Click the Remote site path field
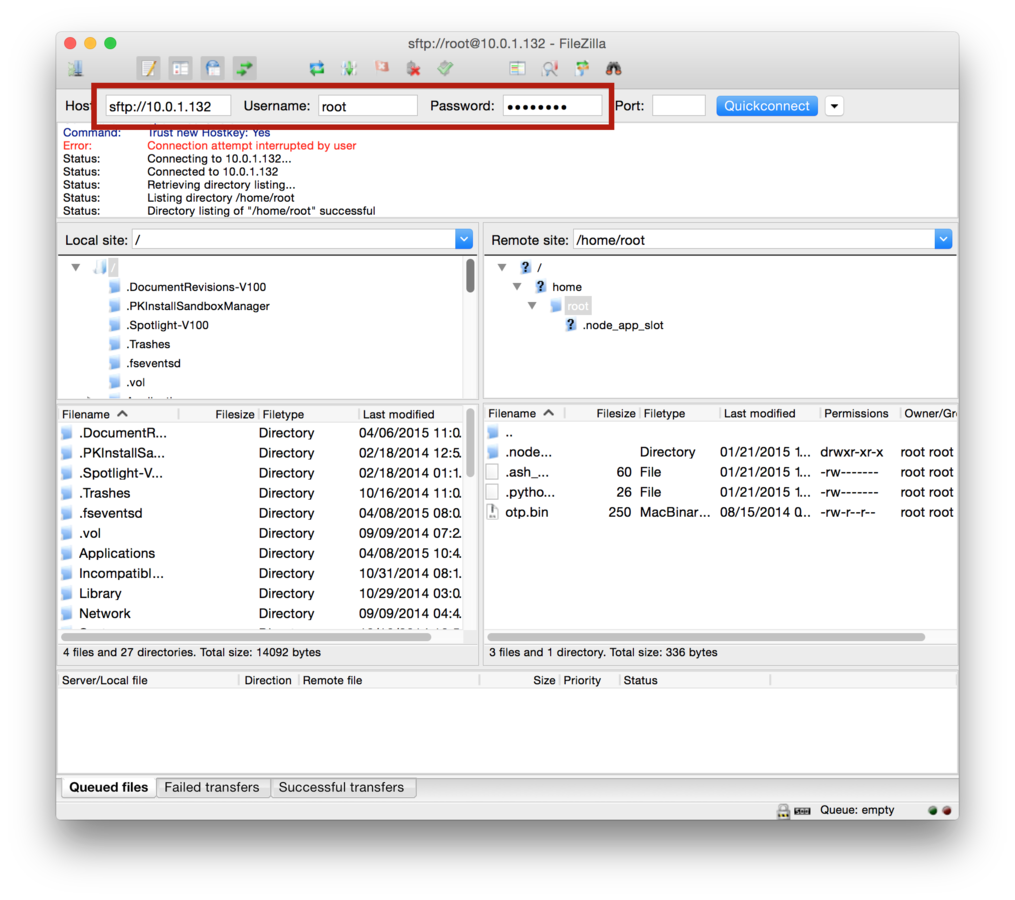The height and width of the screenshot is (900, 1015). coord(754,240)
